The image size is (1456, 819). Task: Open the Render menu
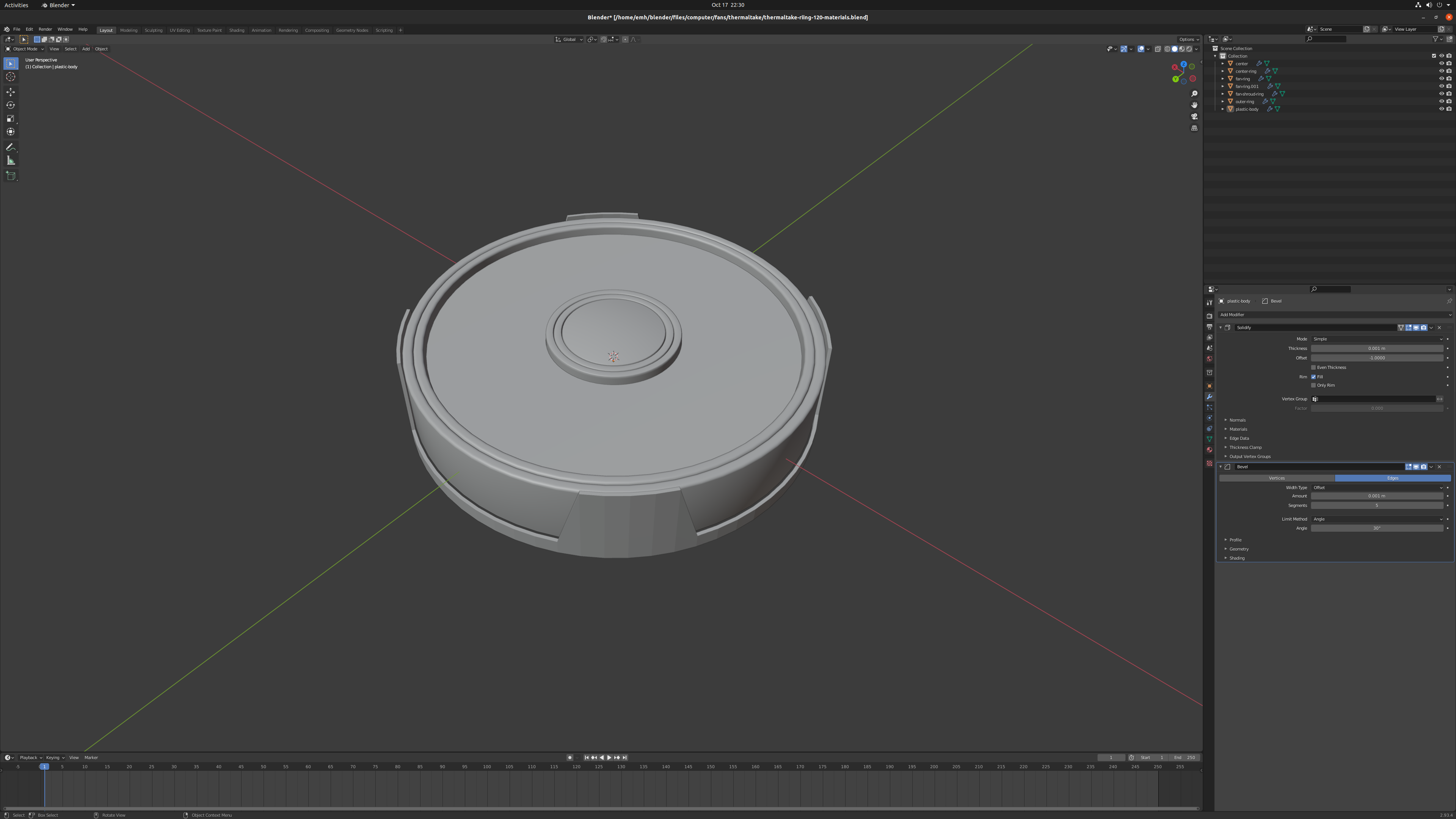(x=45, y=30)
